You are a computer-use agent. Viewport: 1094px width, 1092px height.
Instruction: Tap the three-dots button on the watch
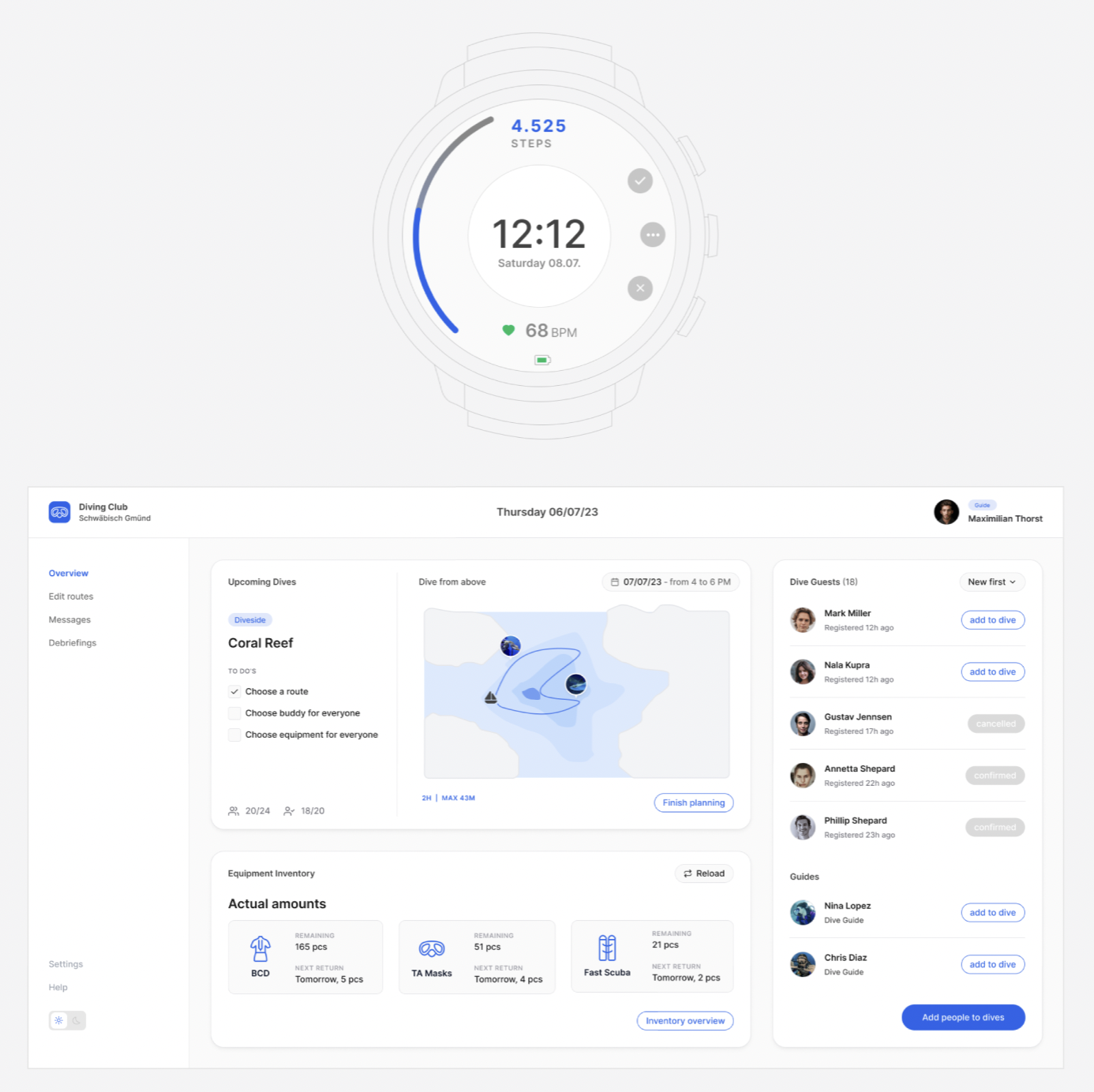click(653, 235)
